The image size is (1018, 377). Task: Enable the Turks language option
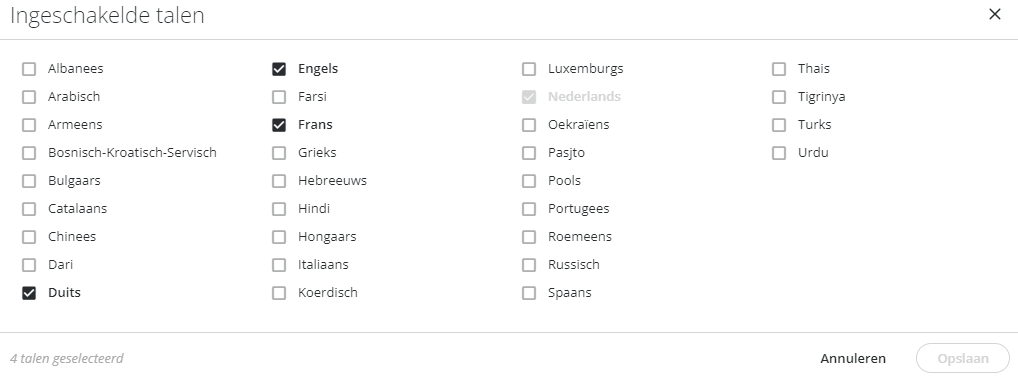[x=779, y=125]
